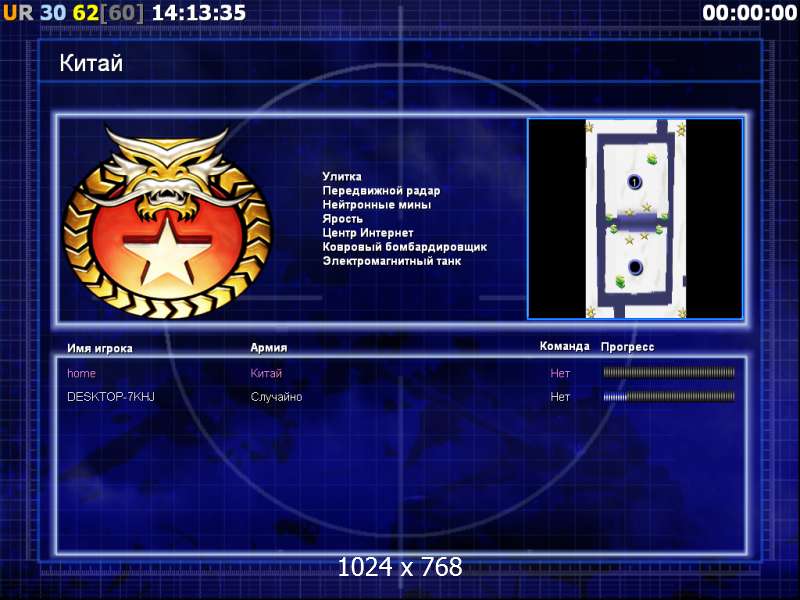Click the "Имя игрока" column header
Image resolution: width=800 pixels, height=600 pixels.
point(99,348)
